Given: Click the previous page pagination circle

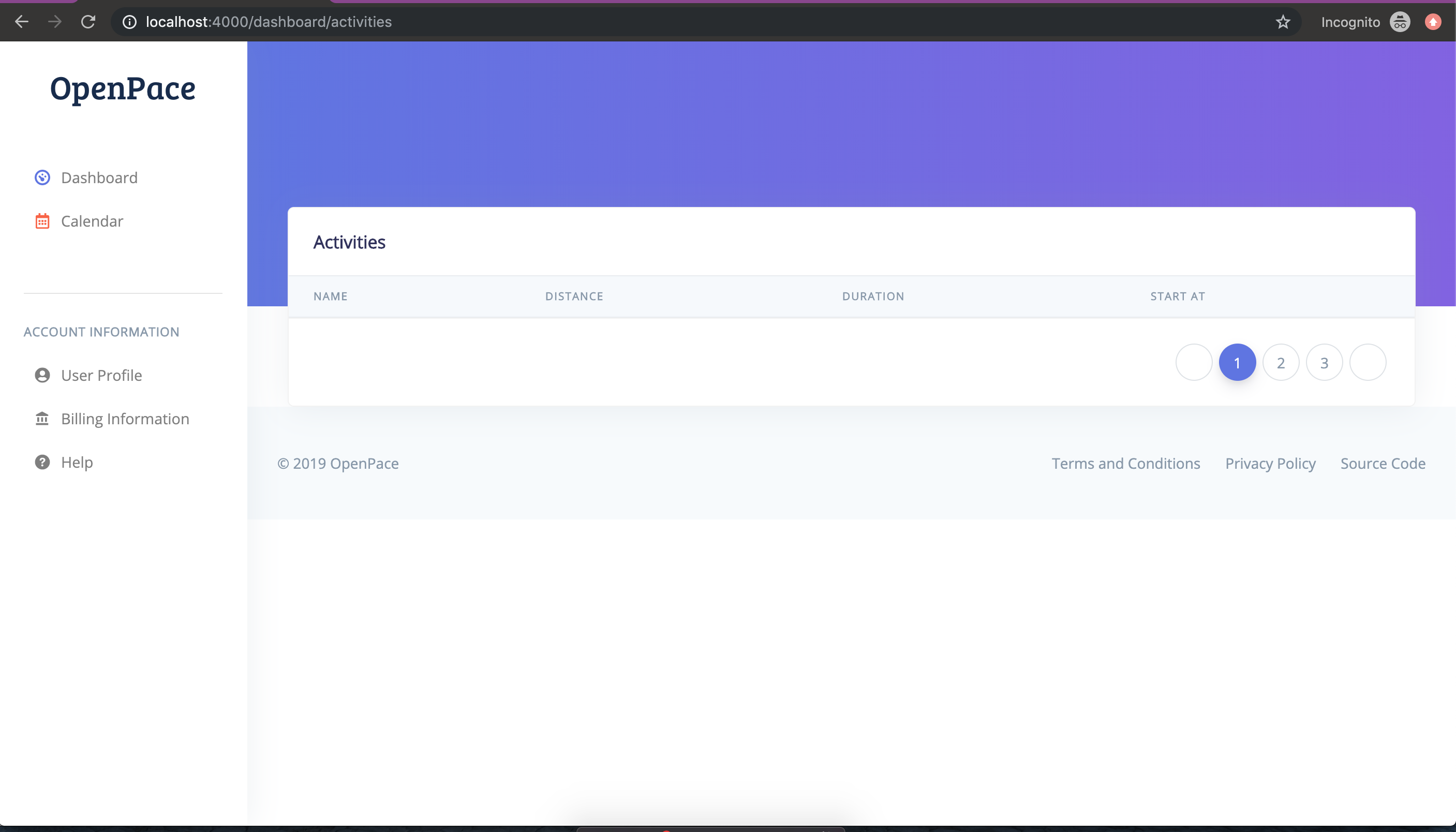Looking at the screenshot, I should pos(1194,363).
